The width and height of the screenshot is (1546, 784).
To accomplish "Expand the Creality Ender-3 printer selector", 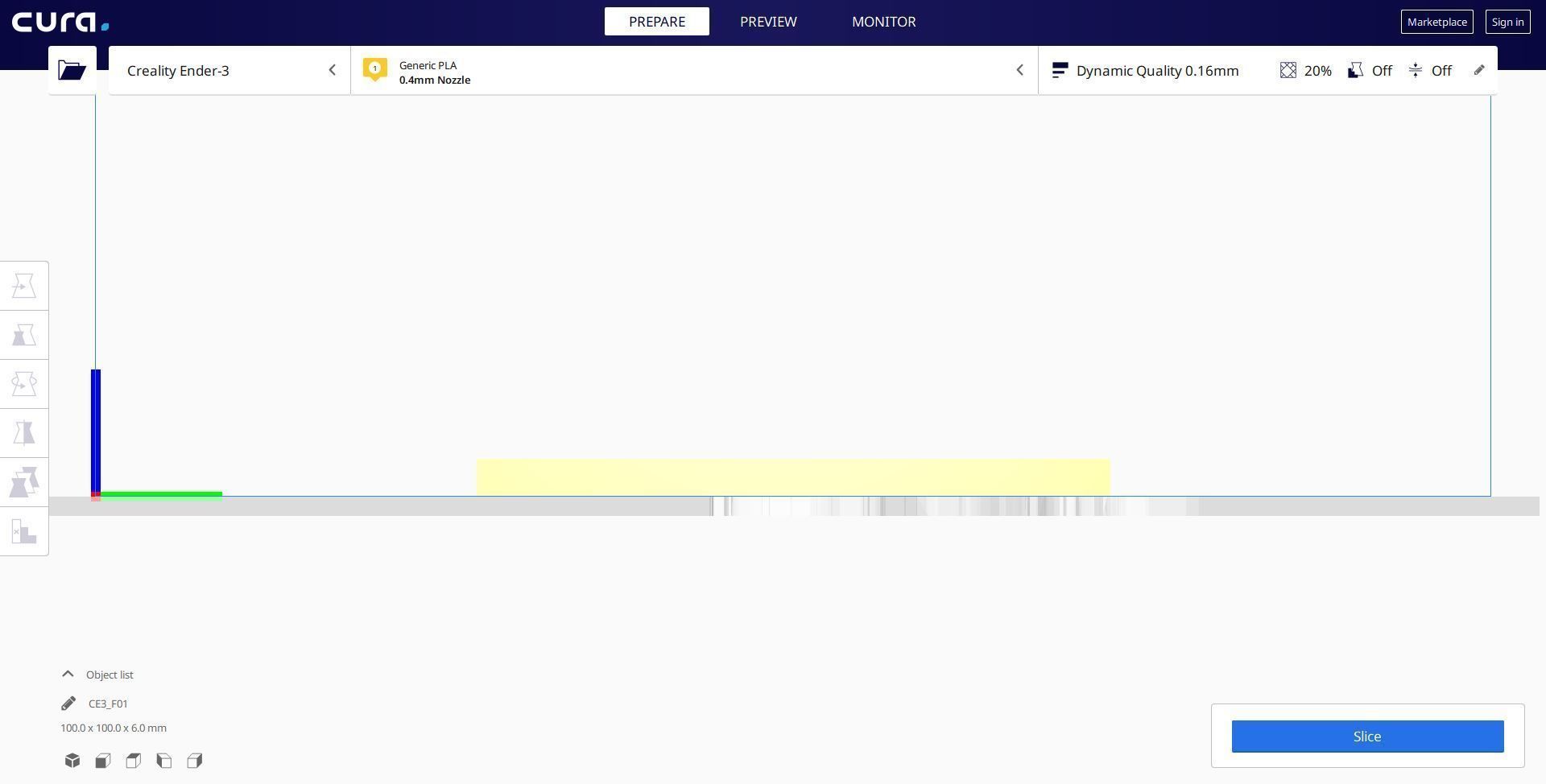I will point(229,70).
